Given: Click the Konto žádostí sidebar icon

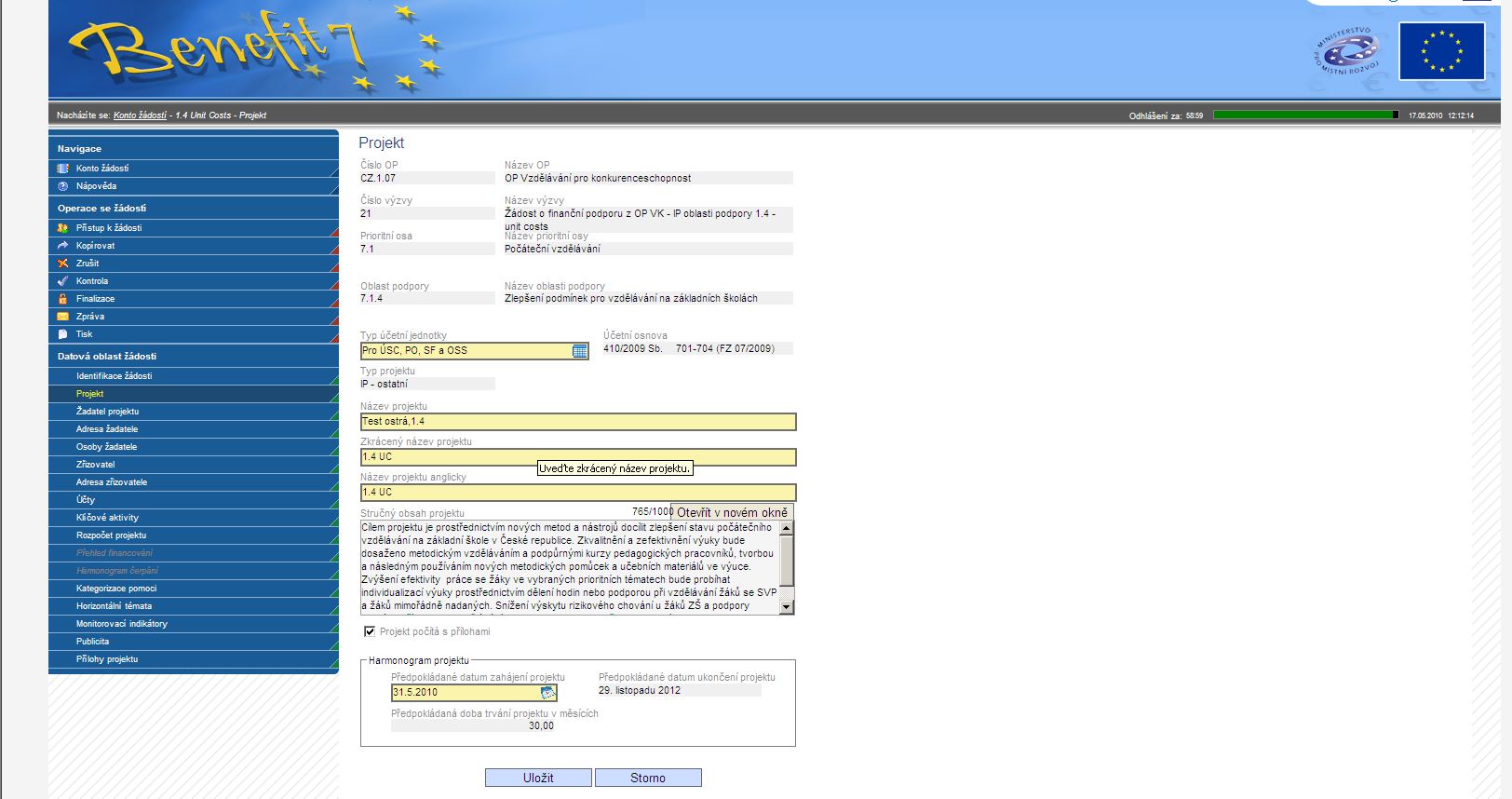Looking at the screenshot, I should coord(63,169).
